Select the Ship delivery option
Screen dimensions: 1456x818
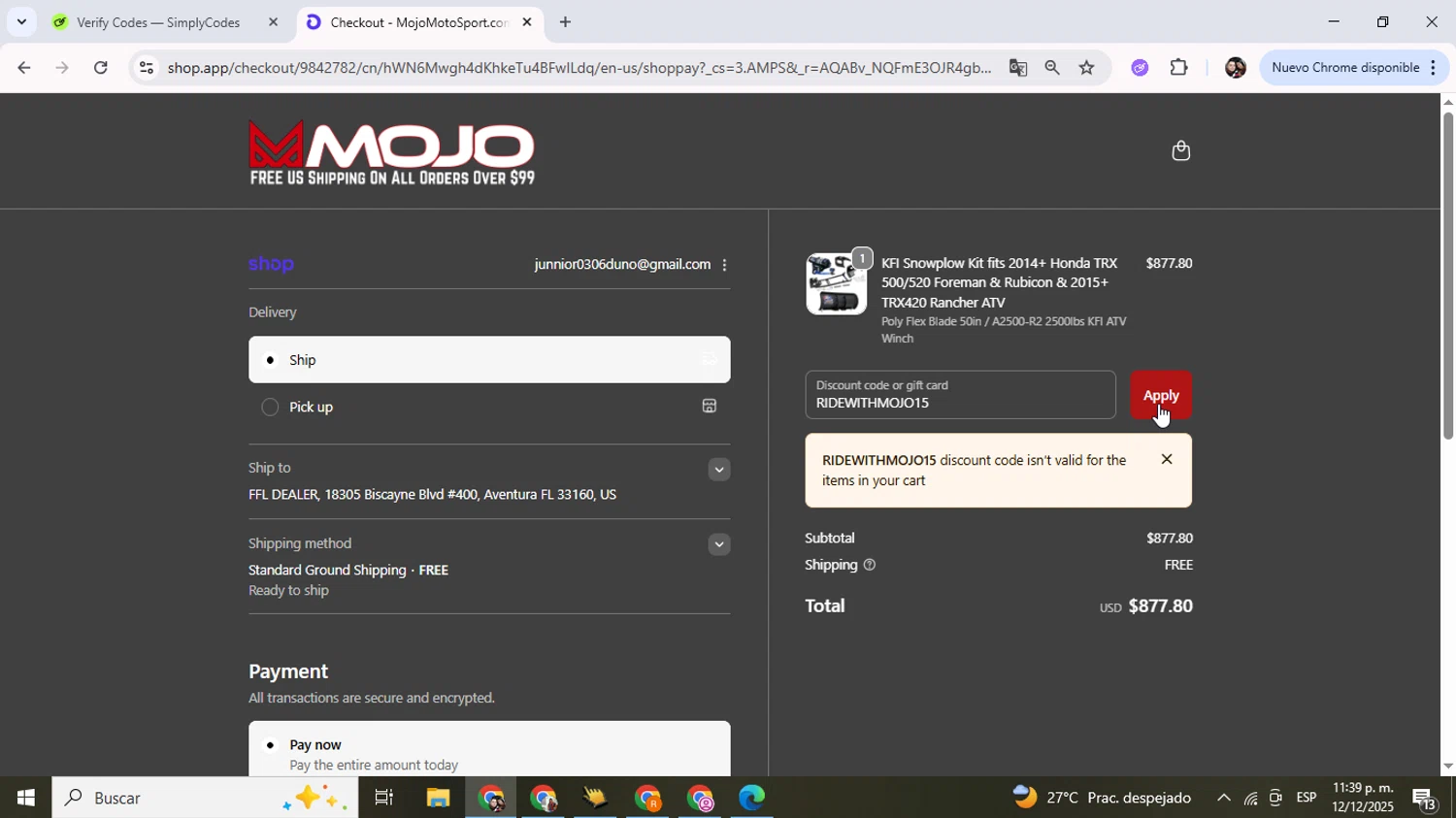[489, 360]
